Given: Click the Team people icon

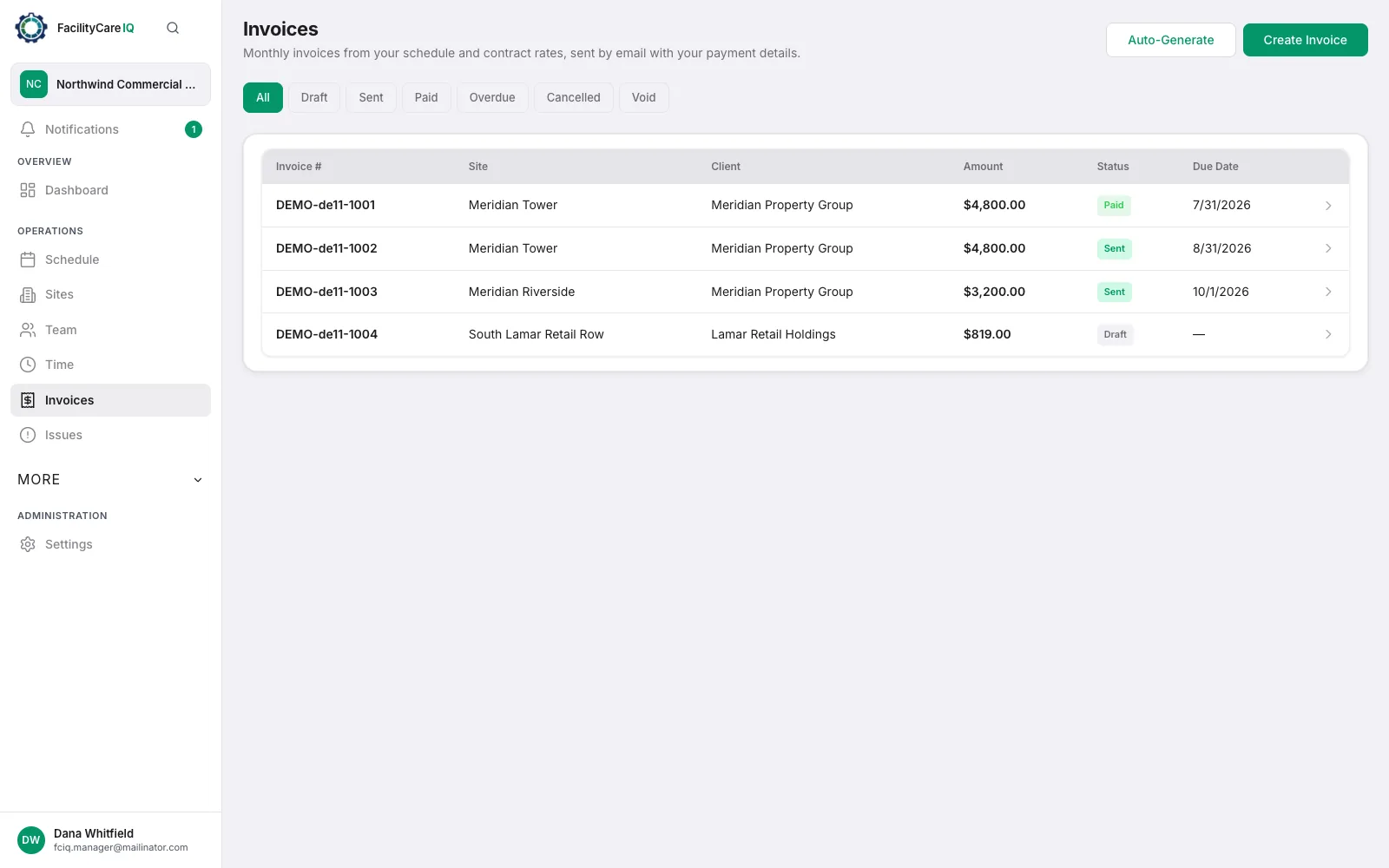Looking at the screenshot, I should coord(28,330).
